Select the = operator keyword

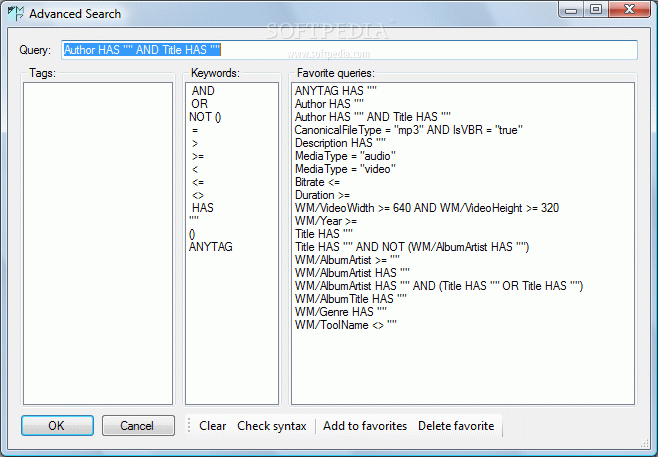[195, 131]
